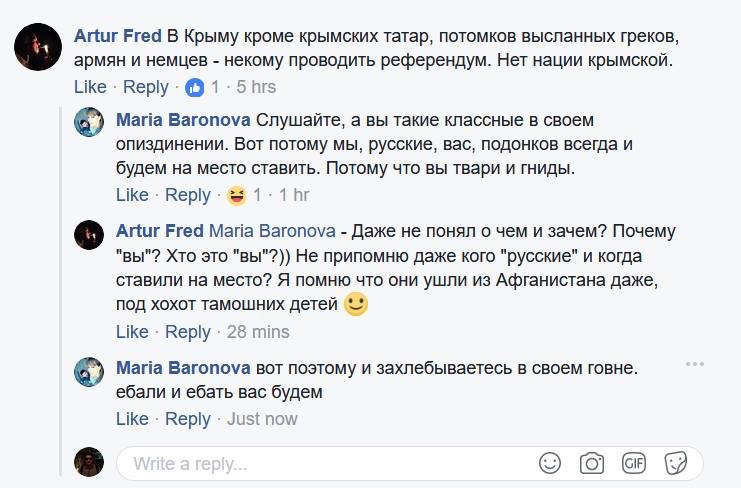Like Artur Fred's top comment
Image resolution: width=741 pixels, height=488 pixels.
coord(90,87)
